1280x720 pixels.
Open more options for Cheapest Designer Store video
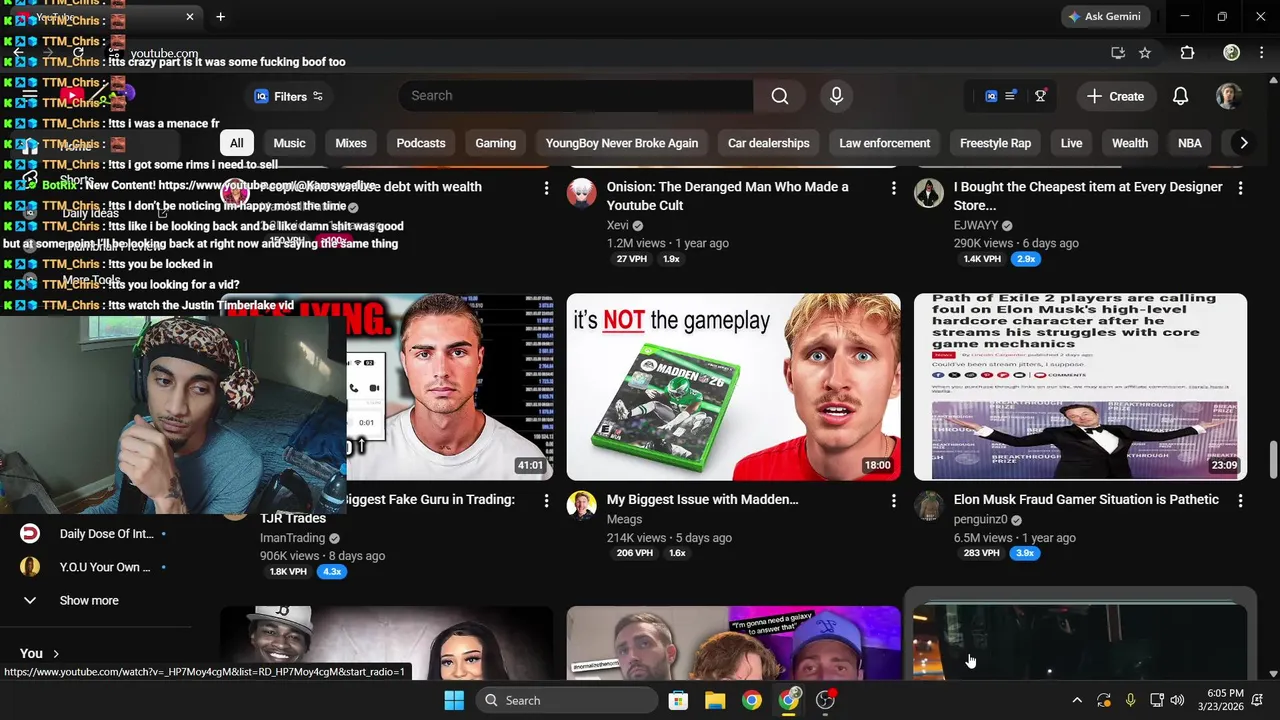pos(1240,188)
